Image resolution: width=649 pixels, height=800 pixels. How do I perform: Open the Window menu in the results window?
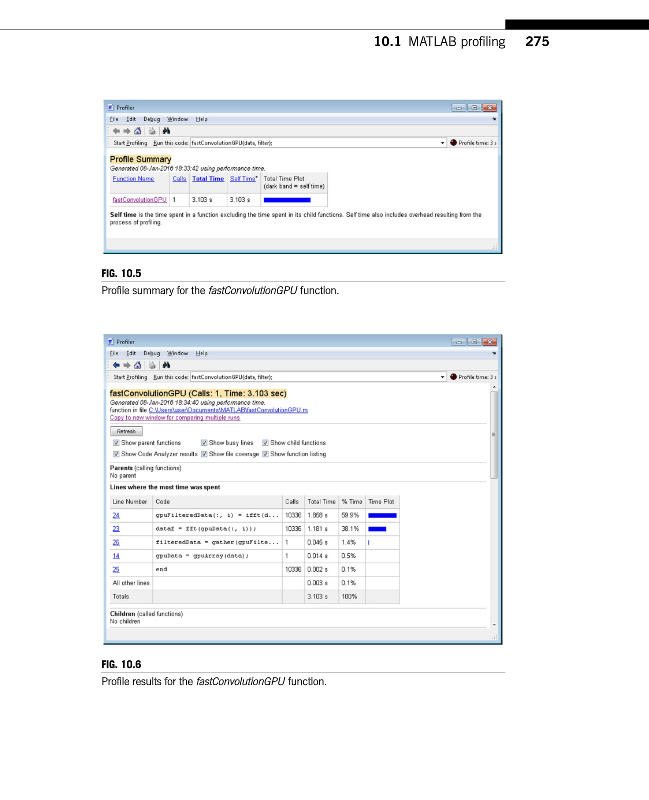177,354
